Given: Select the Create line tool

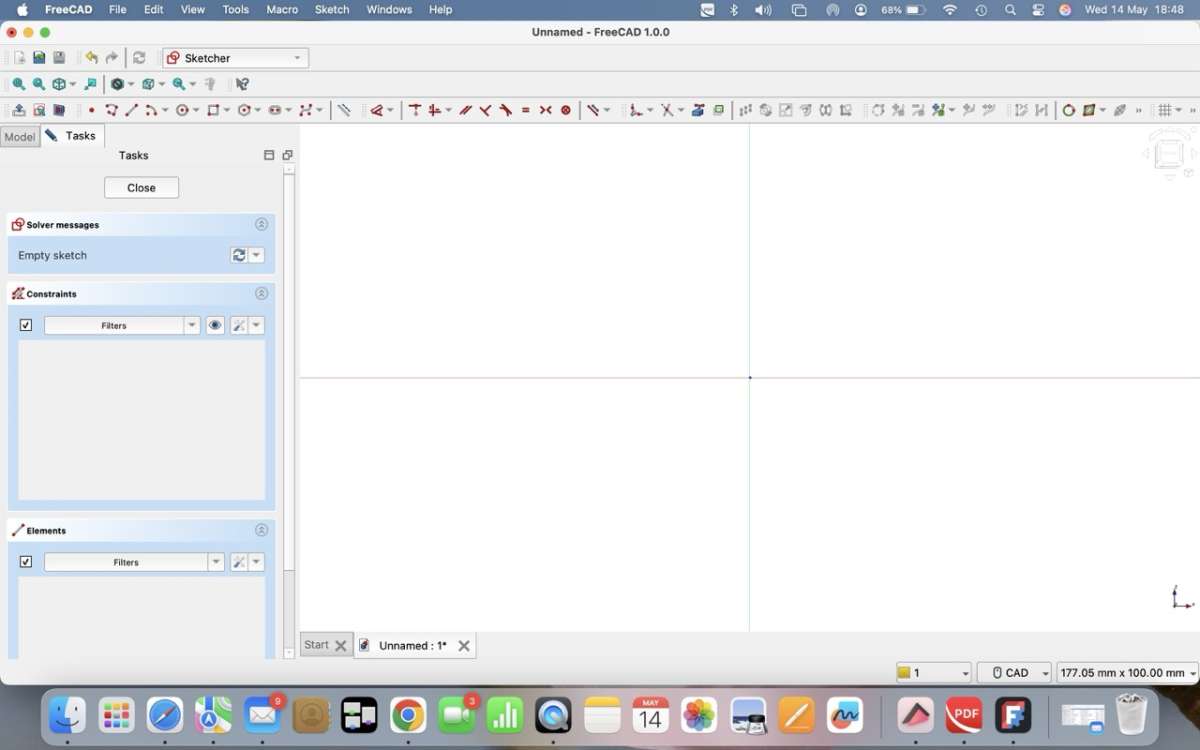Looking at the screenshot, I should click(131, 110).
